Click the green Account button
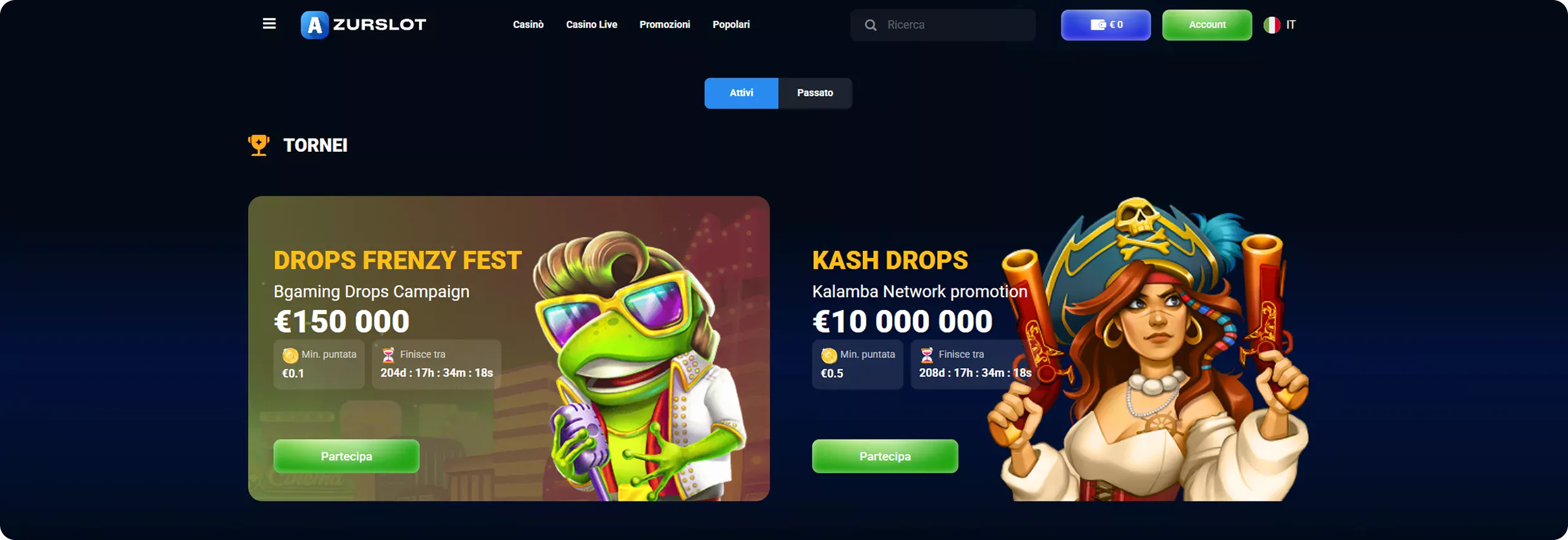Viewport: 1568px width, 540px height. [x=1207, y=25]
